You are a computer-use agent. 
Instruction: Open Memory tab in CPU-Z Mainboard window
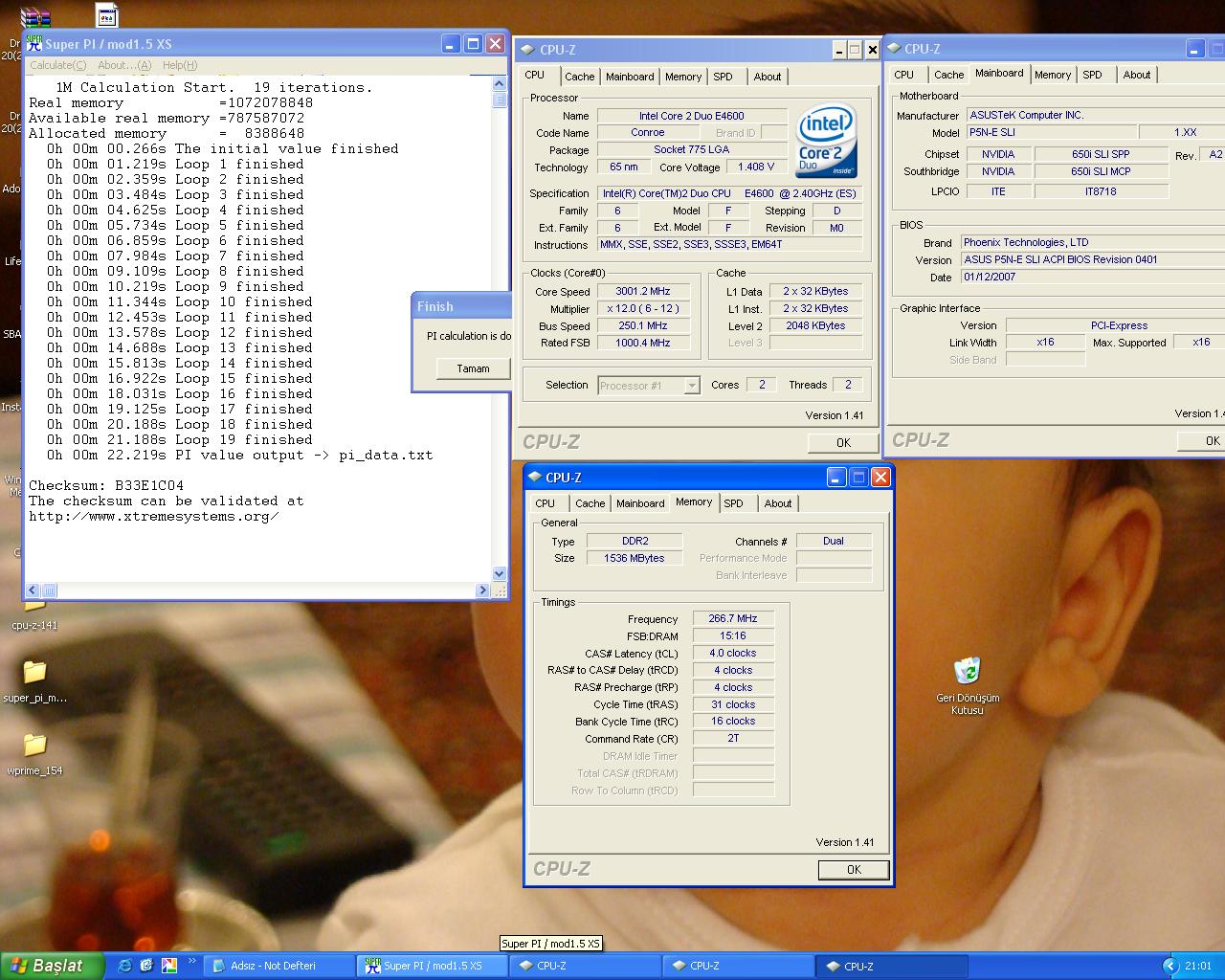(1053, 75)
